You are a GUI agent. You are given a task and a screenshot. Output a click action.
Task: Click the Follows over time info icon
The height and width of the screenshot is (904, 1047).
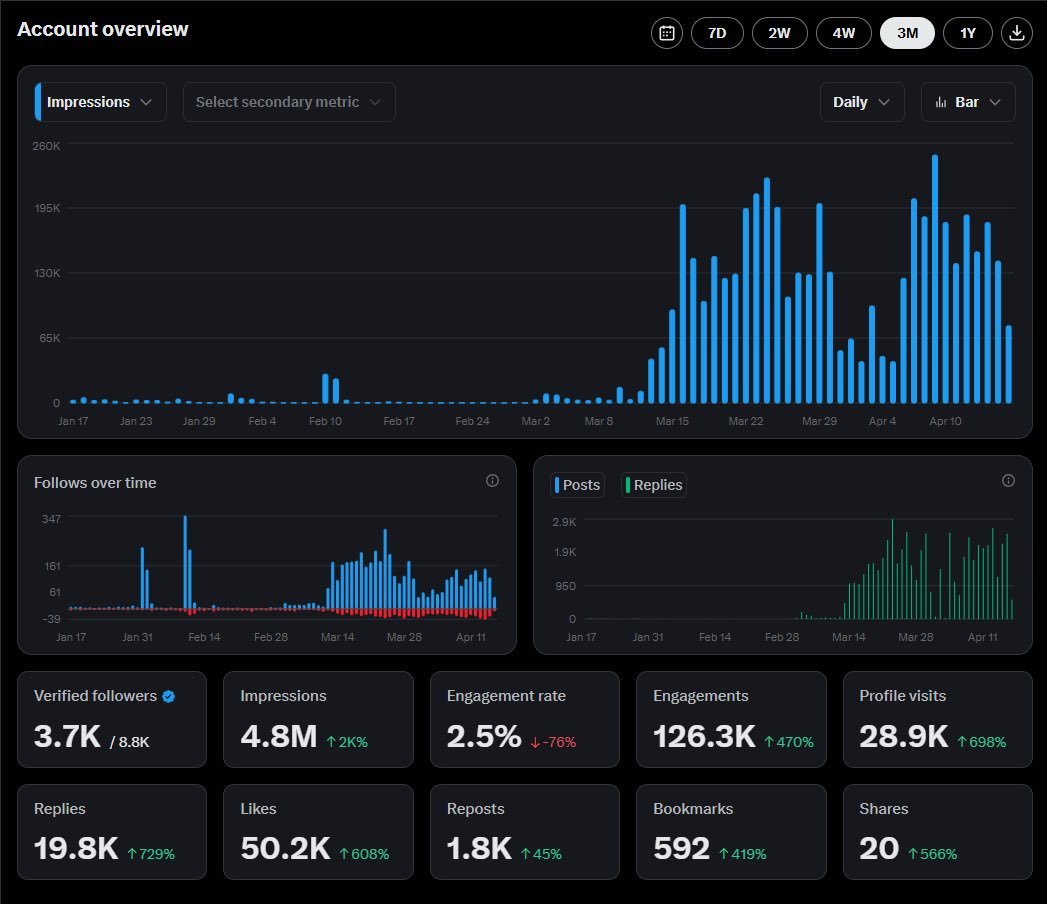click(492, 481)
